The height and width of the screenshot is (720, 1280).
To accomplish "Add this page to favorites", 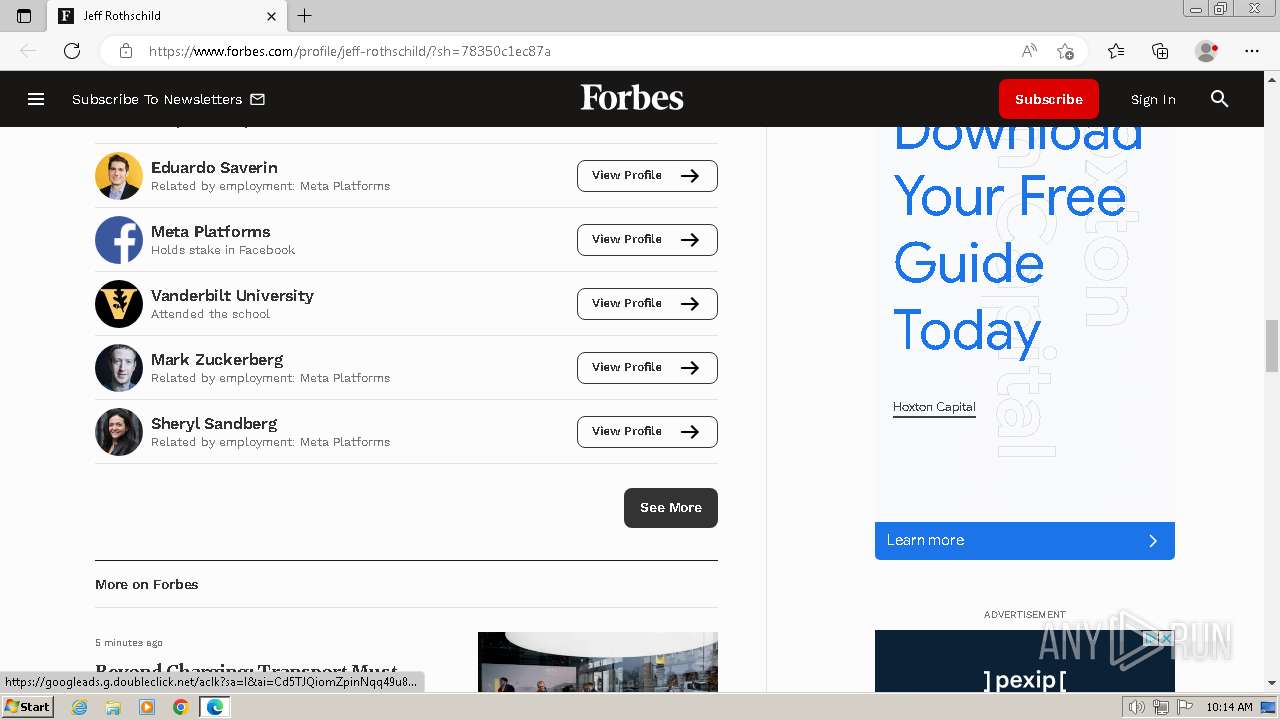I will [x=1065, y=51].
